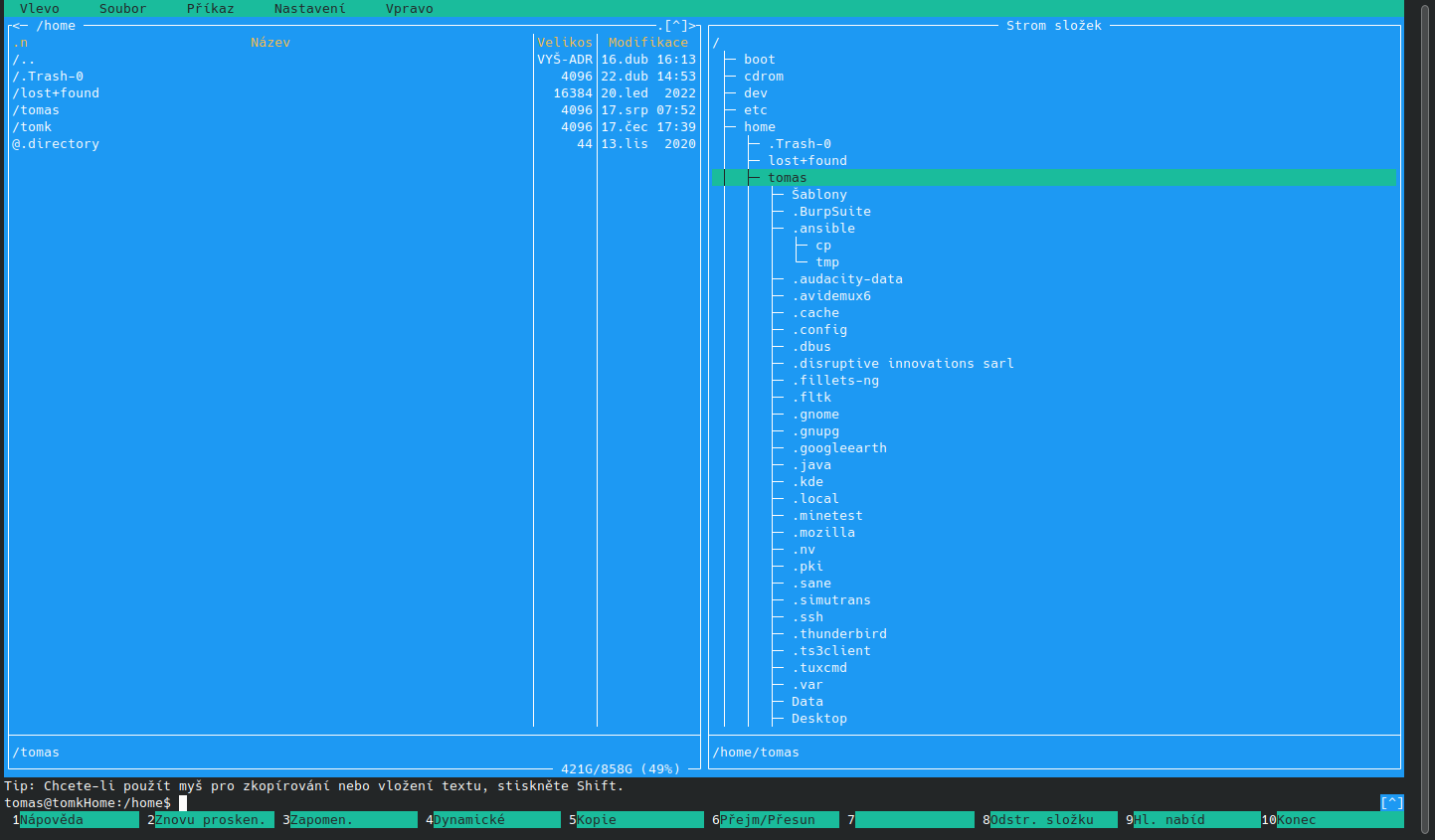
Task: Select .cache in the folder tree
Action: point(815,313)
